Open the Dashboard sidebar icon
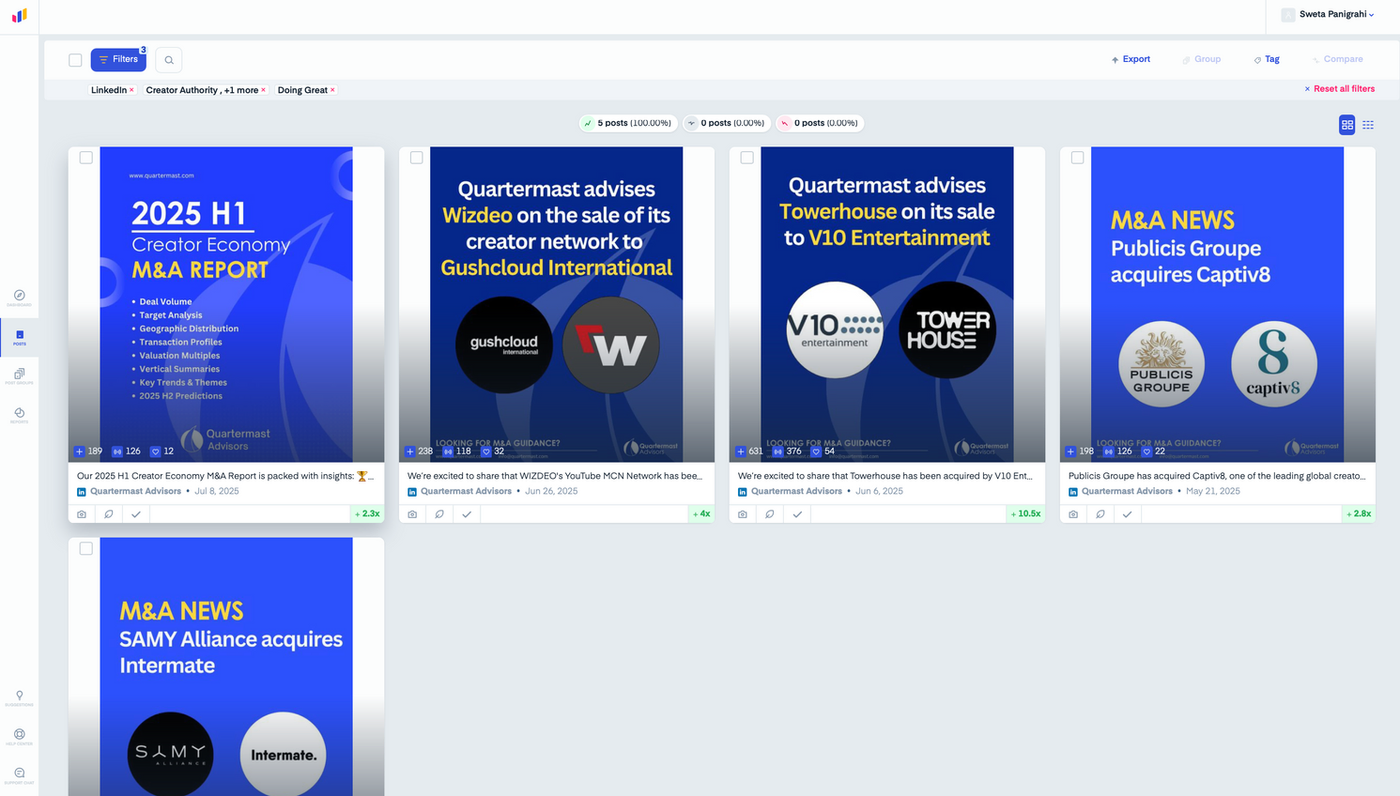This screenshot has width=1400, height=796. coord(19,297)
